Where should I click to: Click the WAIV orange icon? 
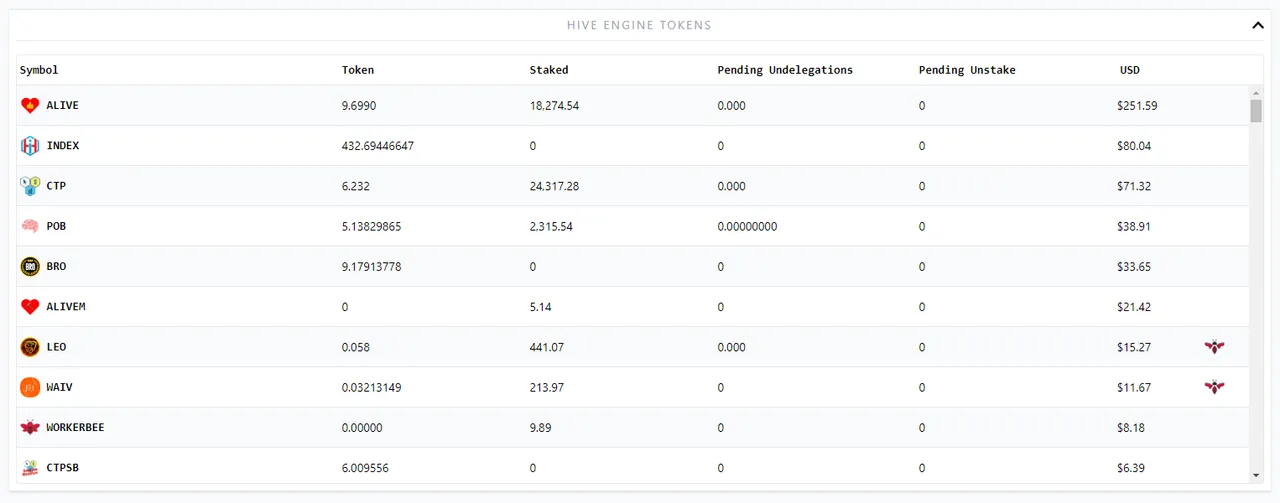coord(30,387)
